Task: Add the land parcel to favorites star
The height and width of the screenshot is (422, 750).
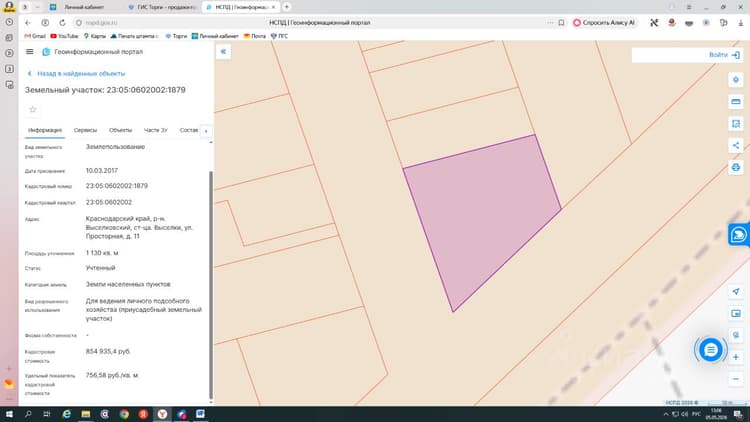Action: [x=33, y=110]
